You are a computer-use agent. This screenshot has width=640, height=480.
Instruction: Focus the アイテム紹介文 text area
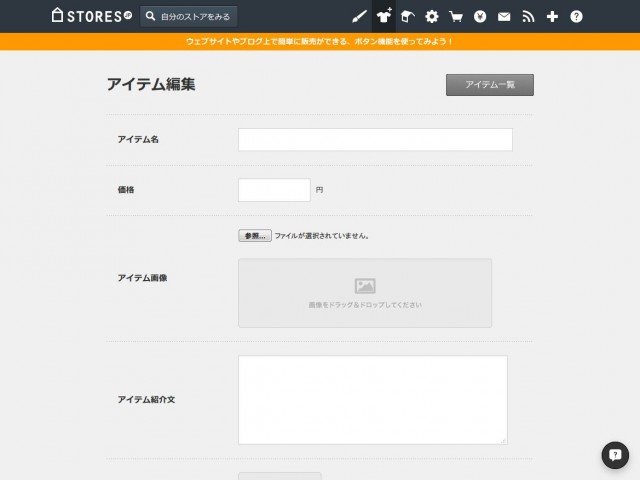click(x=373, y=400)
